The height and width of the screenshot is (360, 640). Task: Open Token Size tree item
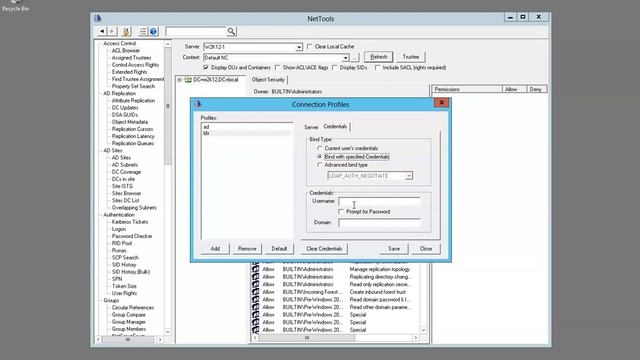[x=124, y=286]
